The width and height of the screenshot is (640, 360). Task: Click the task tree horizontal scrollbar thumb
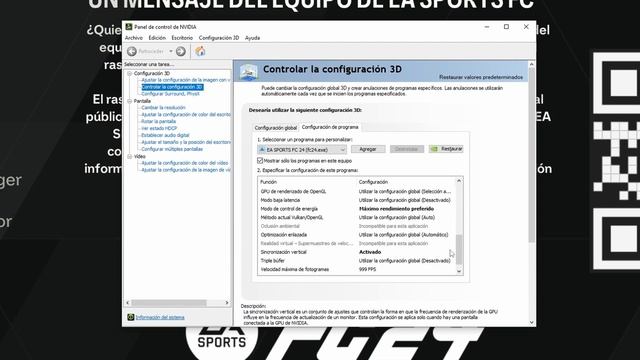pos(169,303)
